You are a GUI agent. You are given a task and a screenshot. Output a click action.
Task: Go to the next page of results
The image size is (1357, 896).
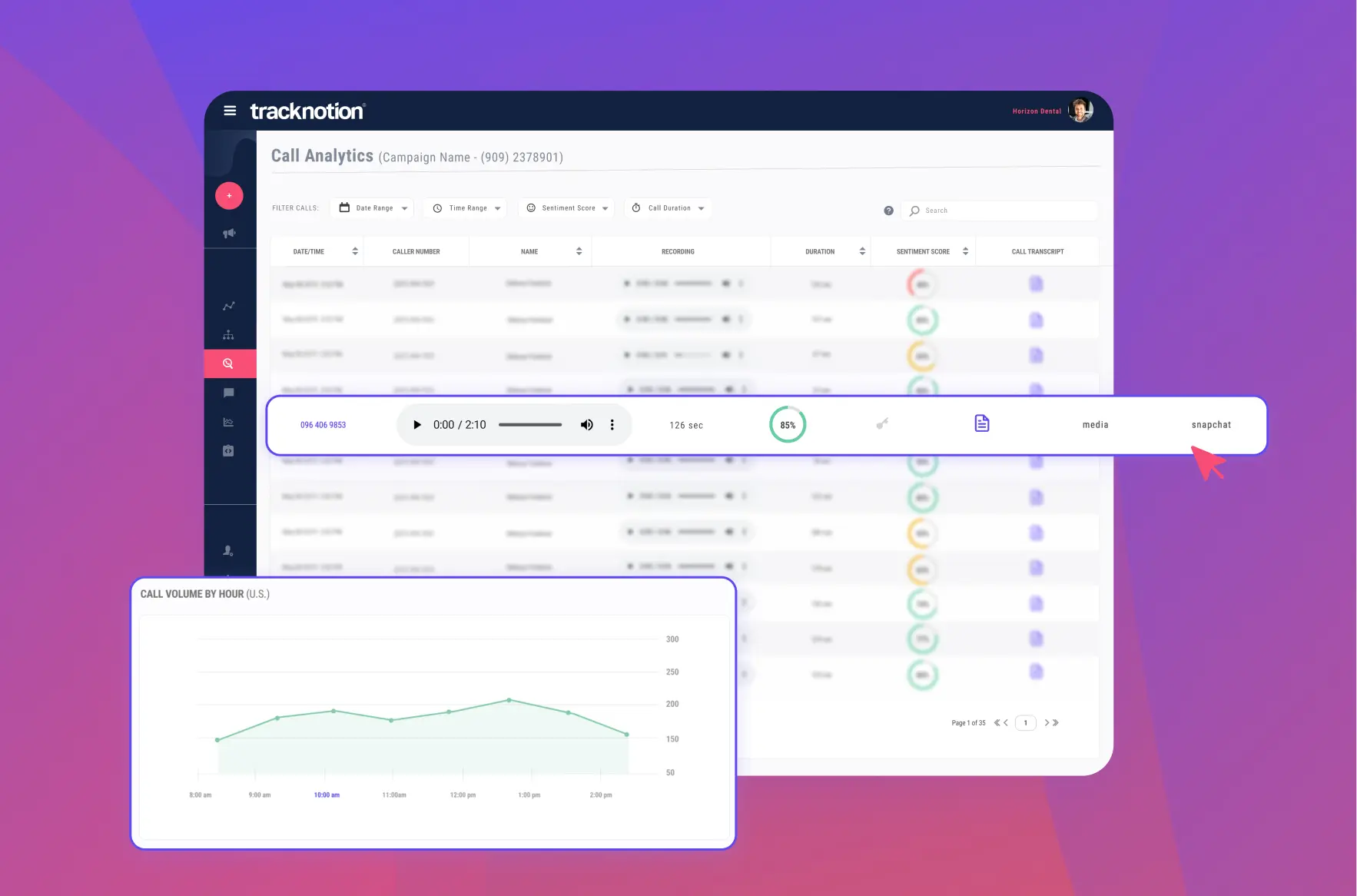tap(1047, 722)
